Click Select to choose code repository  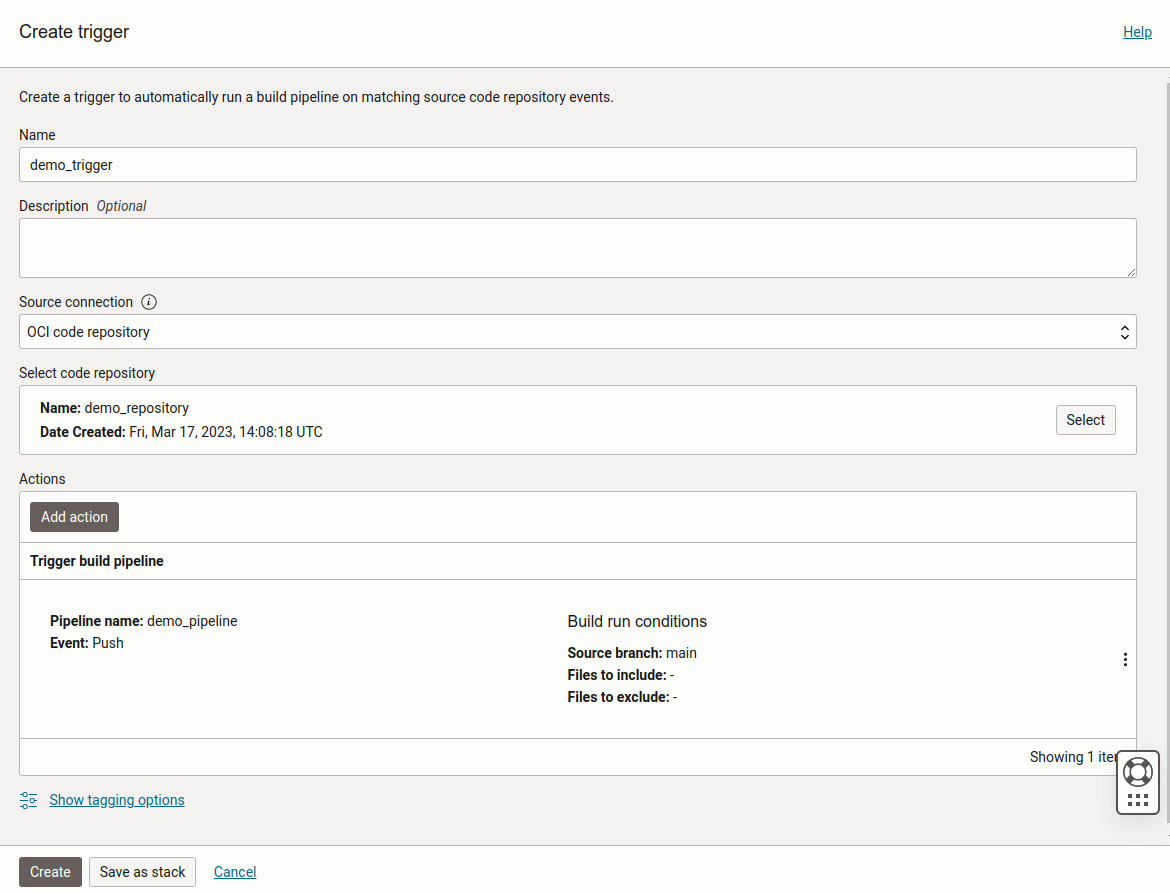tap(1085, 420)
